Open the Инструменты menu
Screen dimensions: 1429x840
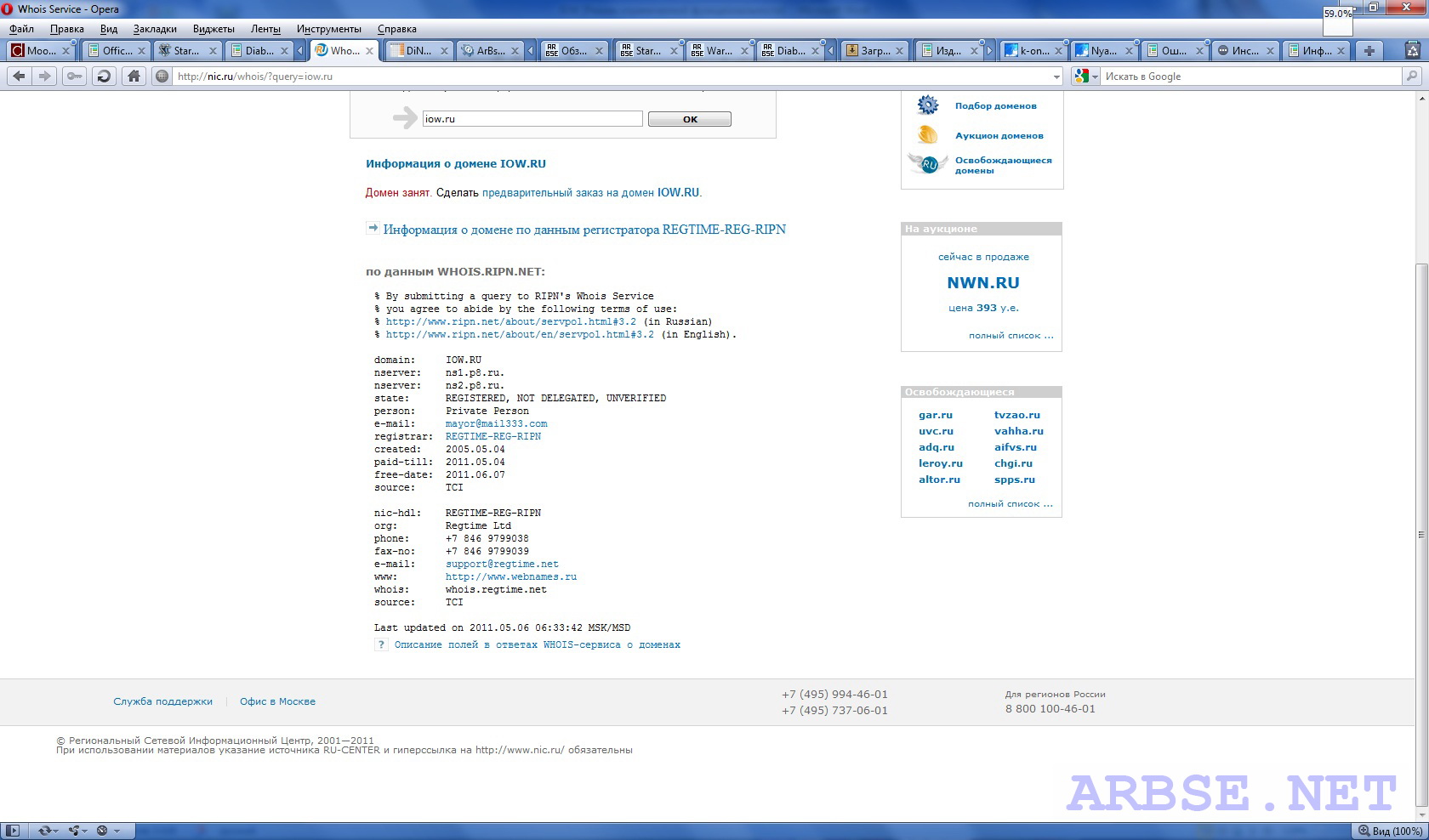click(328, 29)
